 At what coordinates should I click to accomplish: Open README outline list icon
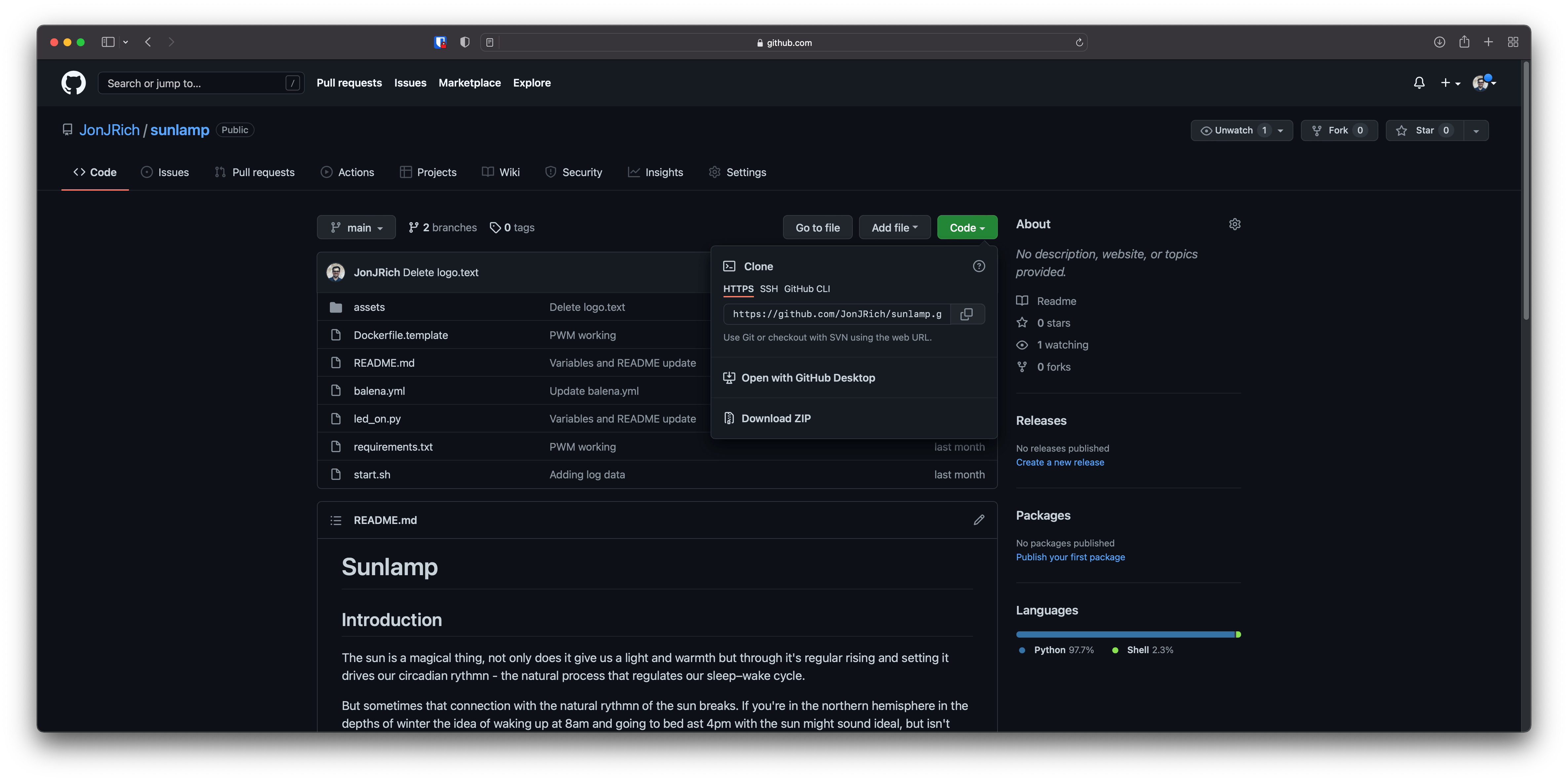click(335, 520)
